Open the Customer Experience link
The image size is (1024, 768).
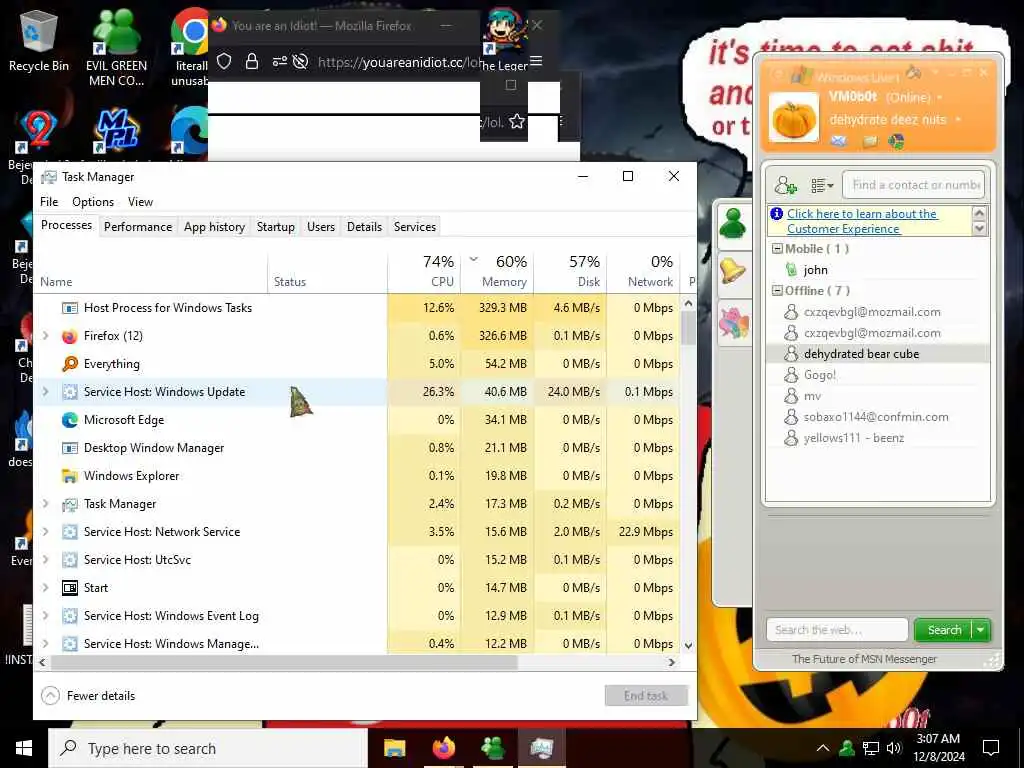862,221
